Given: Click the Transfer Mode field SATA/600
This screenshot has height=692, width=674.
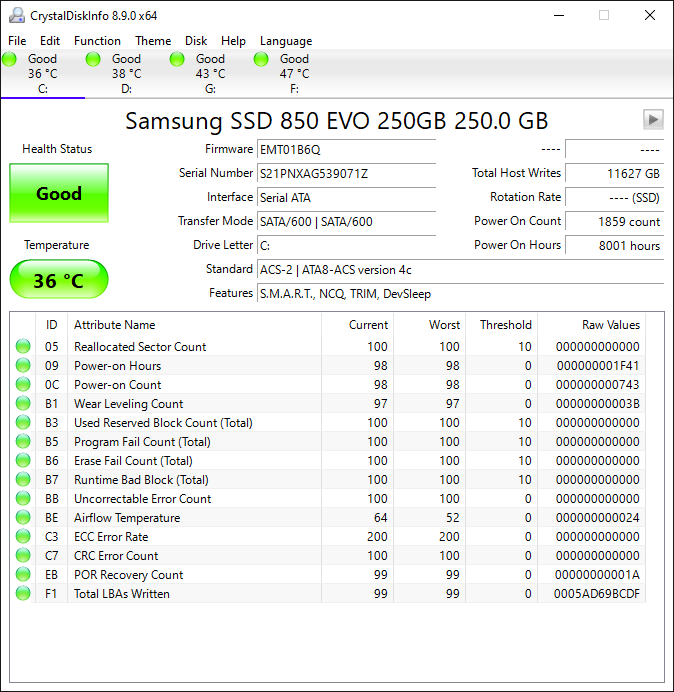Looking at the screenshot, I should [x=346, y=221].
